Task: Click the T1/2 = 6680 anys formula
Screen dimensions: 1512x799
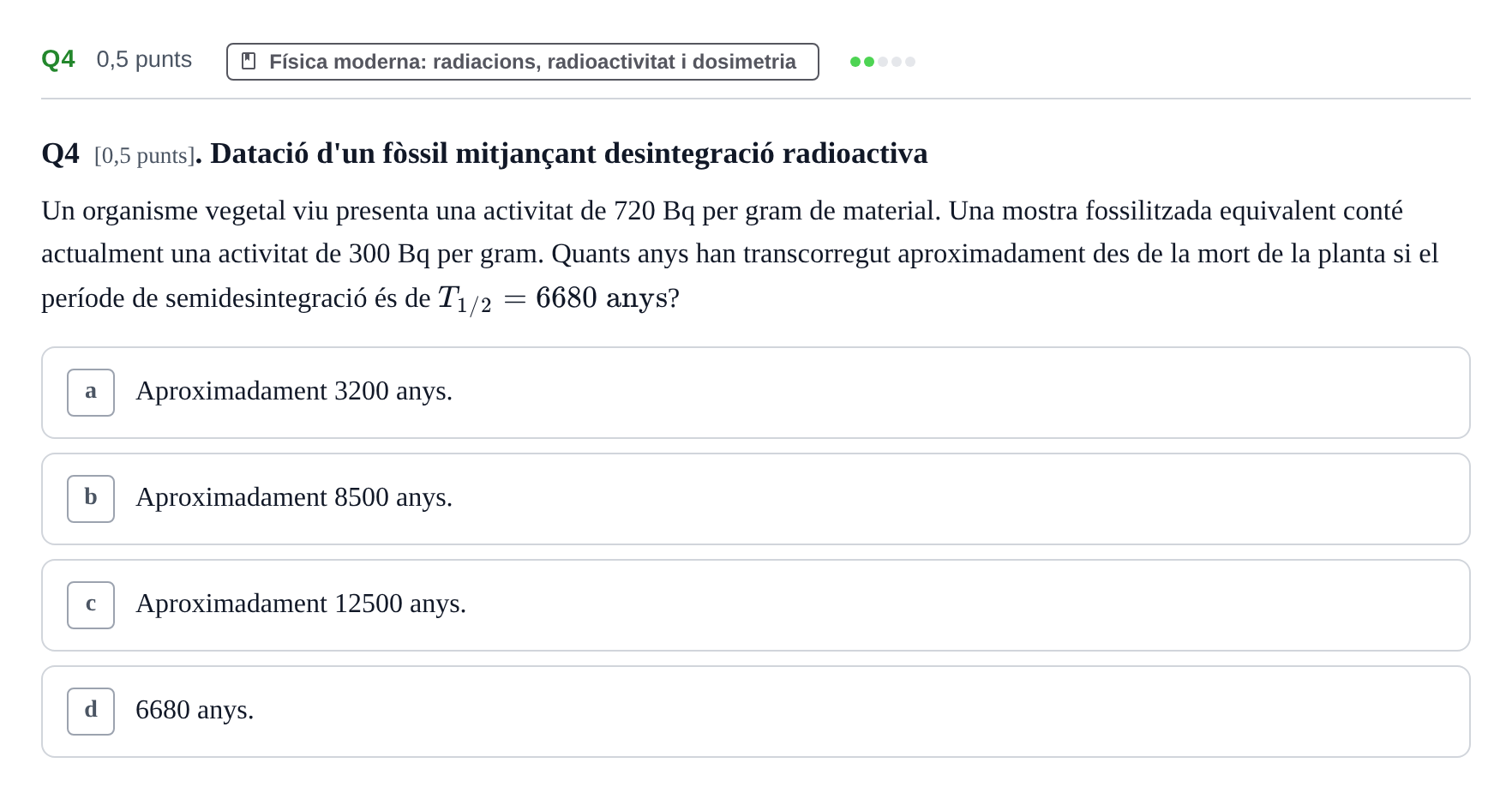Action: point(553,298)
